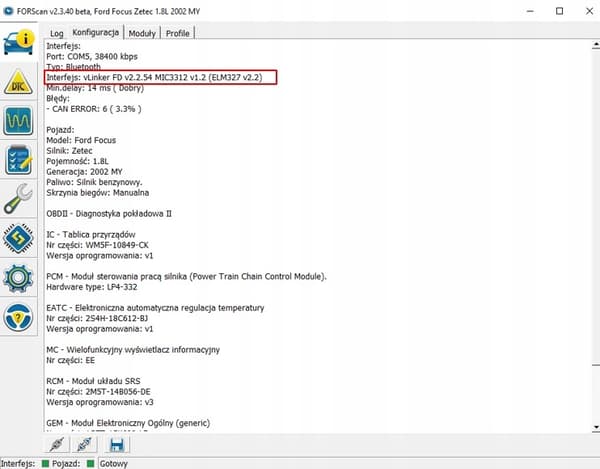
Task: Click the scrollbar down arrow
Action: (596, 427)
